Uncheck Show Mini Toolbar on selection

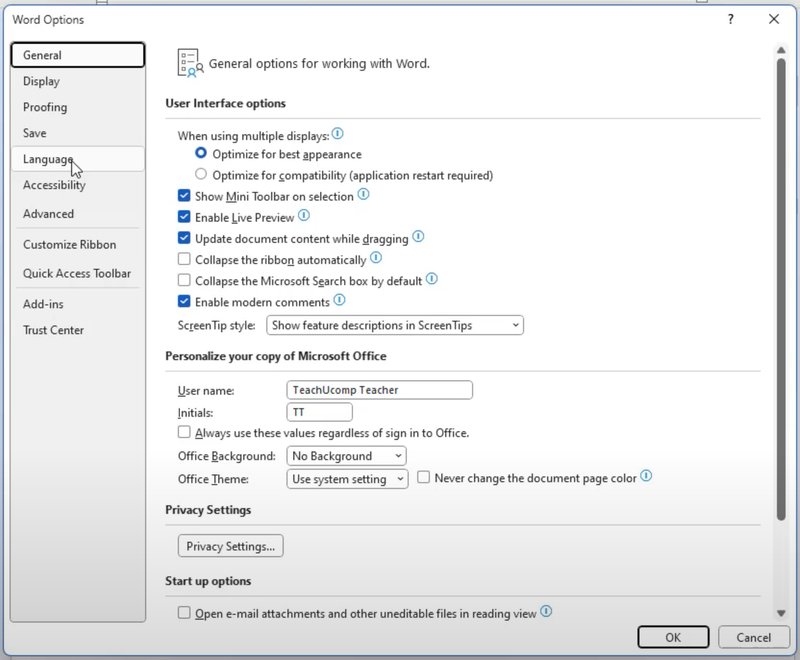(x=184, y=196)
